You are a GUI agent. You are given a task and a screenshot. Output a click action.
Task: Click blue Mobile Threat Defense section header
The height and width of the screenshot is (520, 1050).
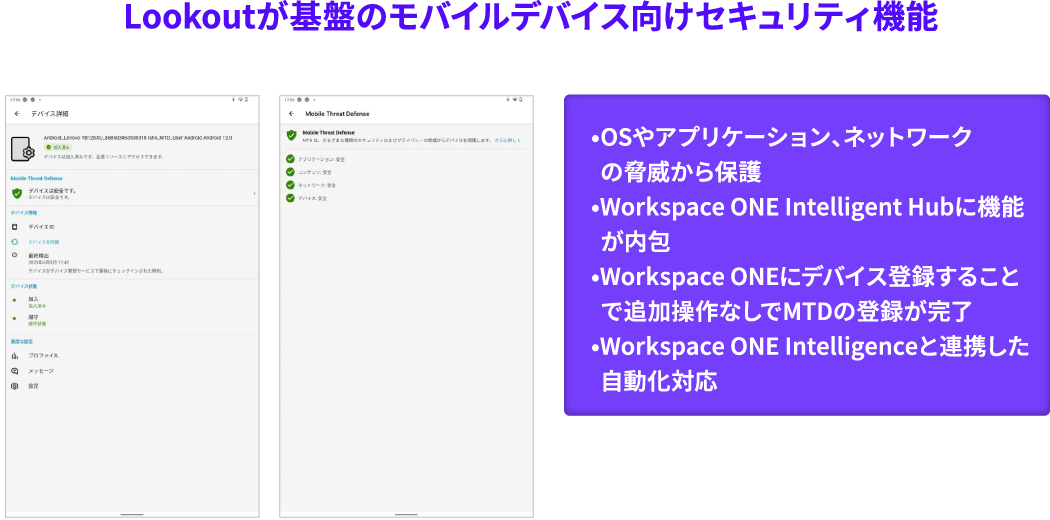[x=36, y=179]
